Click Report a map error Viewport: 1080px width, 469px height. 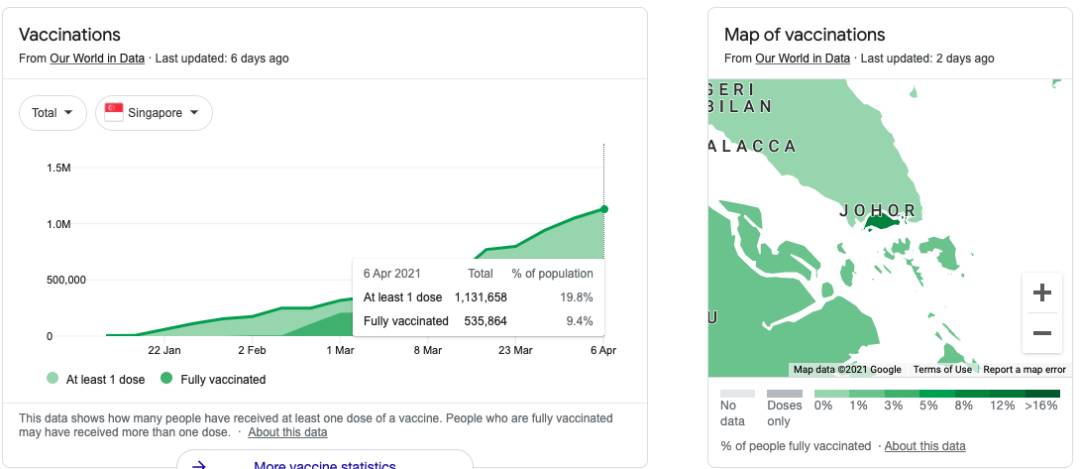pyautogui.click(x=1024, y=370)
